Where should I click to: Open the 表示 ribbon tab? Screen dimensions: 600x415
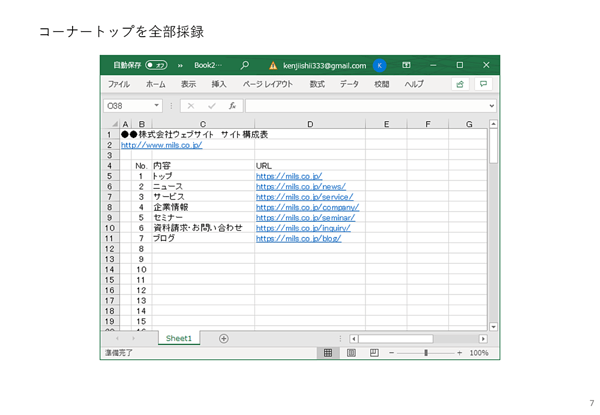(x=188, y=84)
